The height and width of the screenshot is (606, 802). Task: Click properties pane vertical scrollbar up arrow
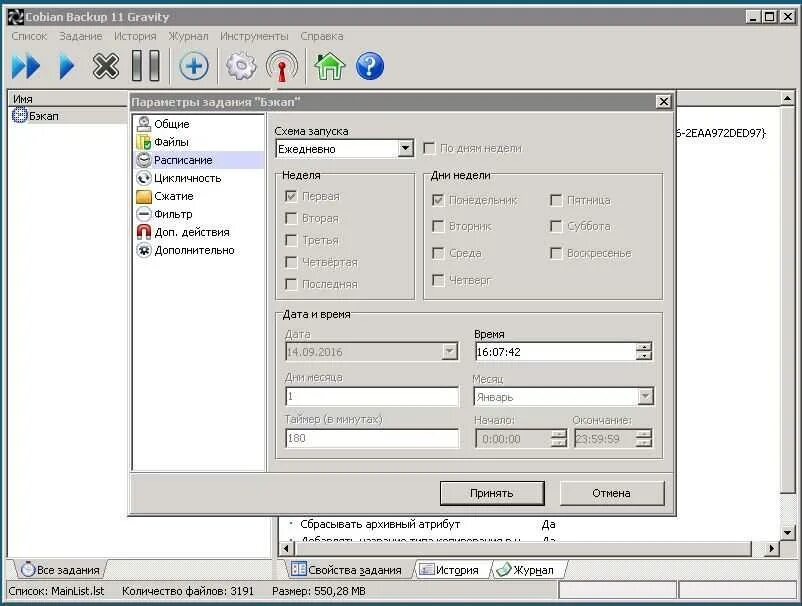coord(788,98)
